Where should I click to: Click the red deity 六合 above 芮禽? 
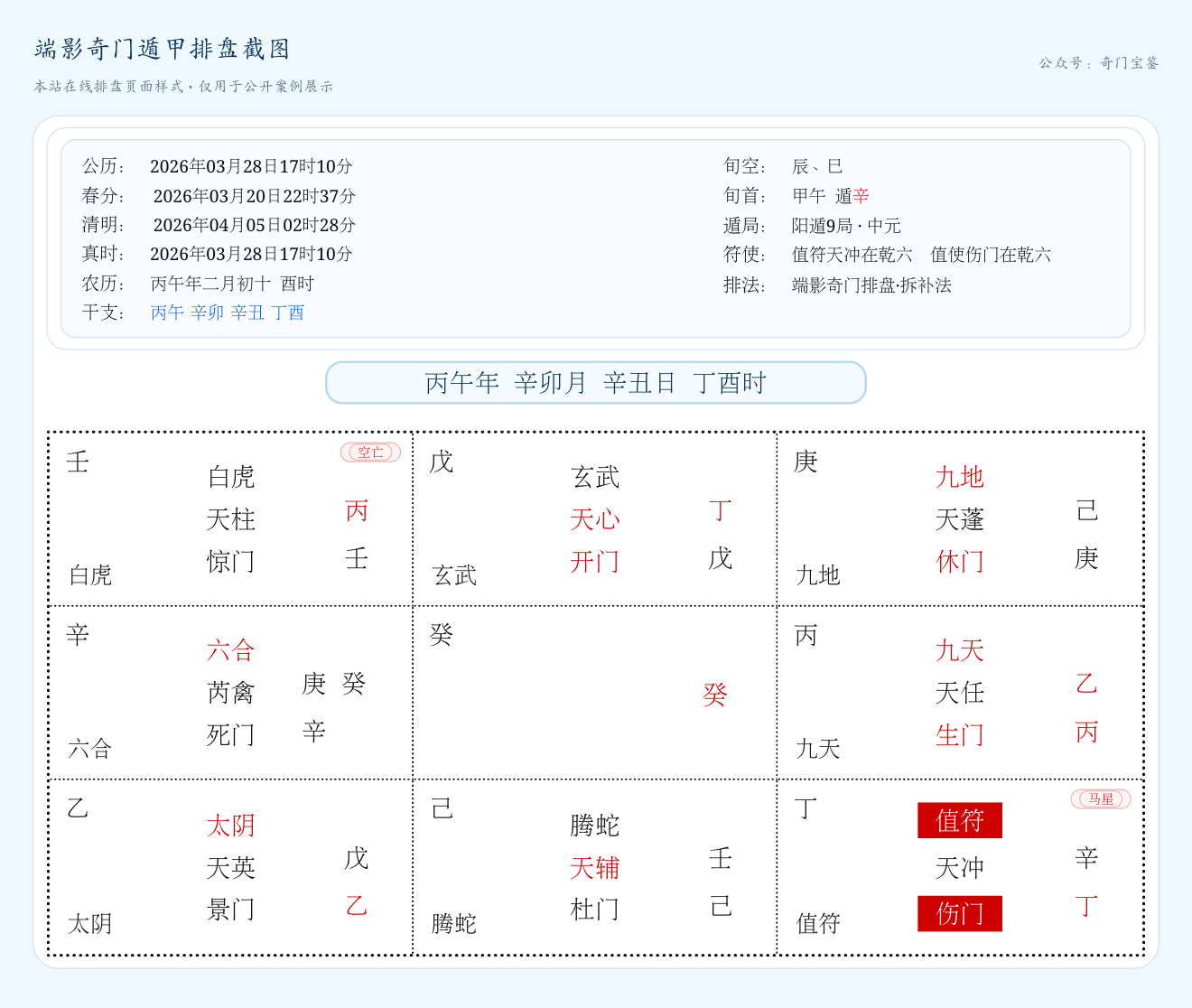click(231, 650)
